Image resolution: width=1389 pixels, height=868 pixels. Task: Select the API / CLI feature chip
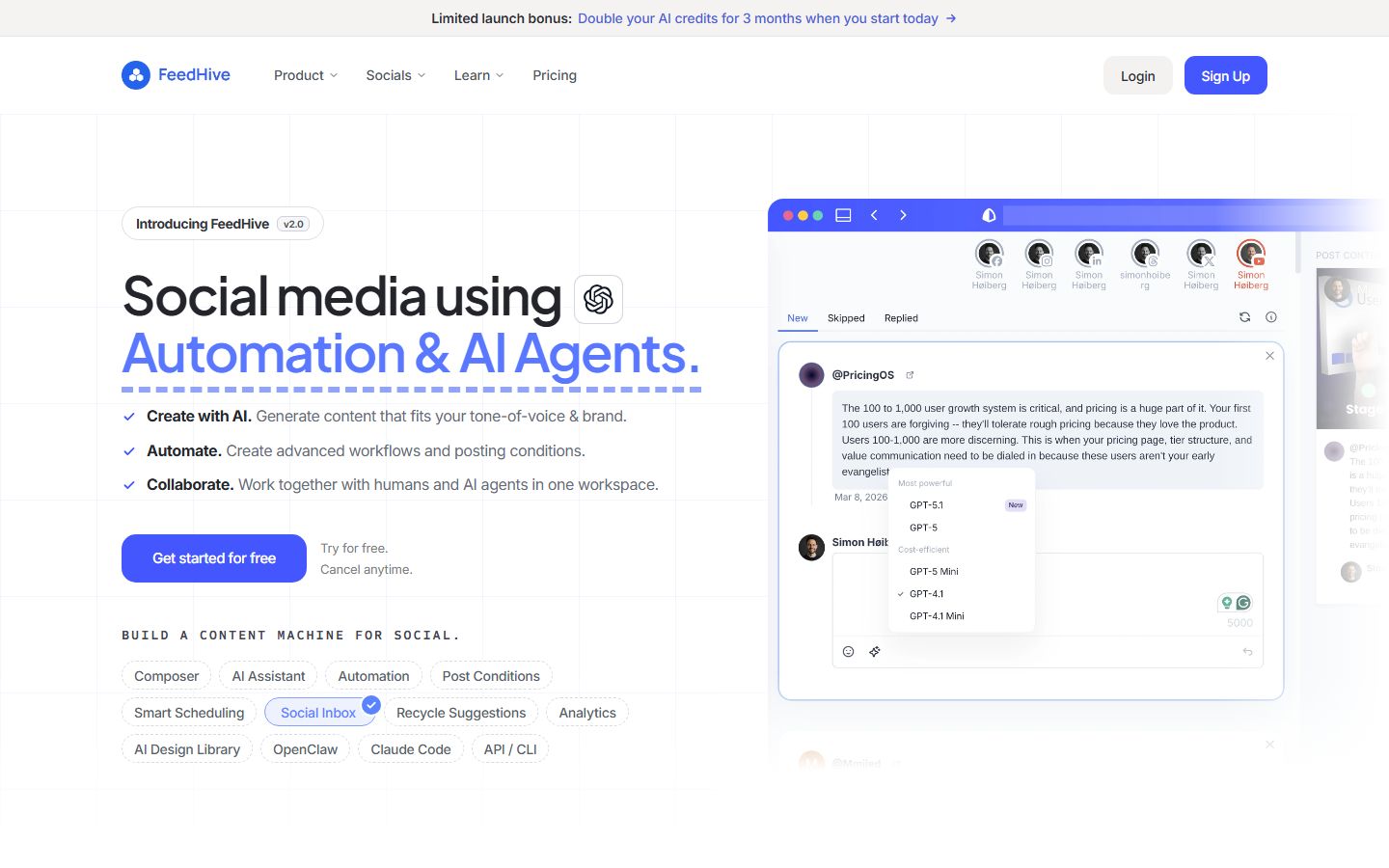[510, 749]
